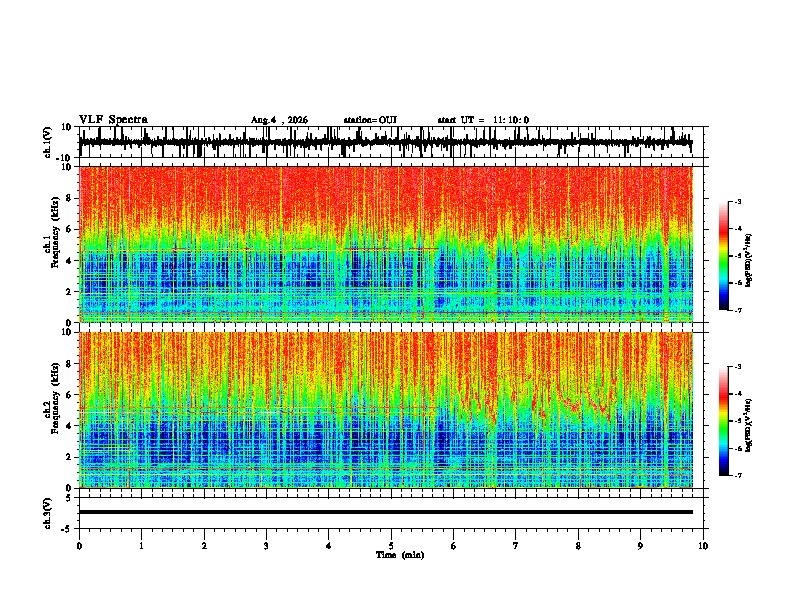
Task: Click the '-7' label on ch.2 color bar
Action: (737, 475)
